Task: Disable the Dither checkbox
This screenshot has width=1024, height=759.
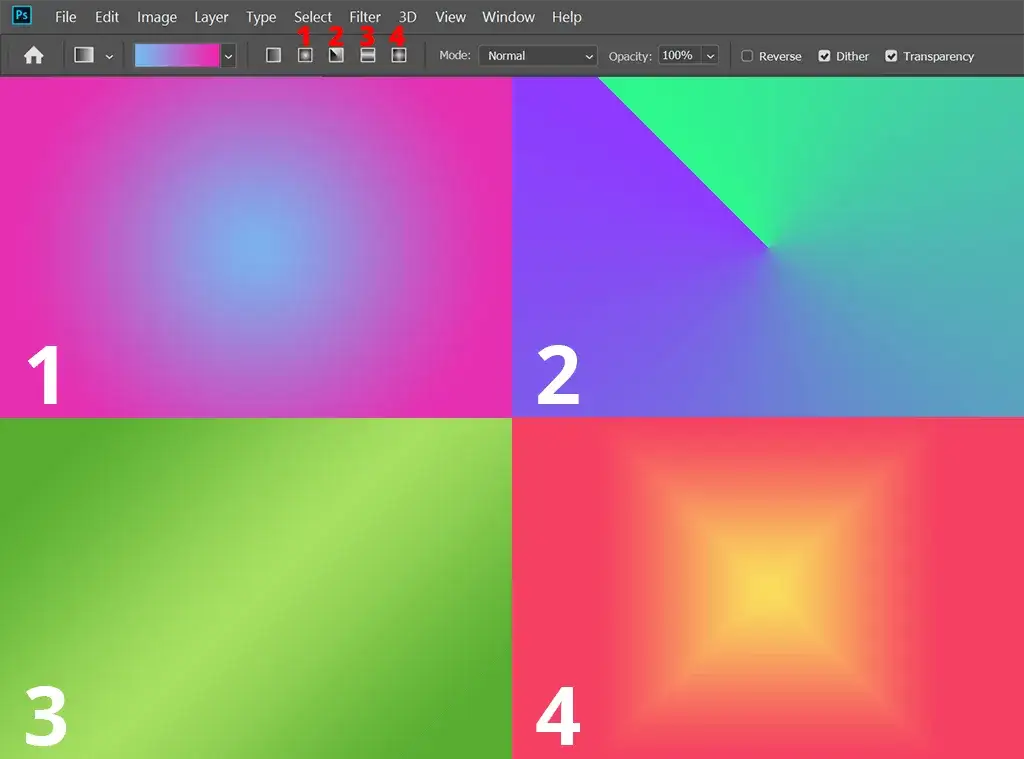Action: [824, 56]
